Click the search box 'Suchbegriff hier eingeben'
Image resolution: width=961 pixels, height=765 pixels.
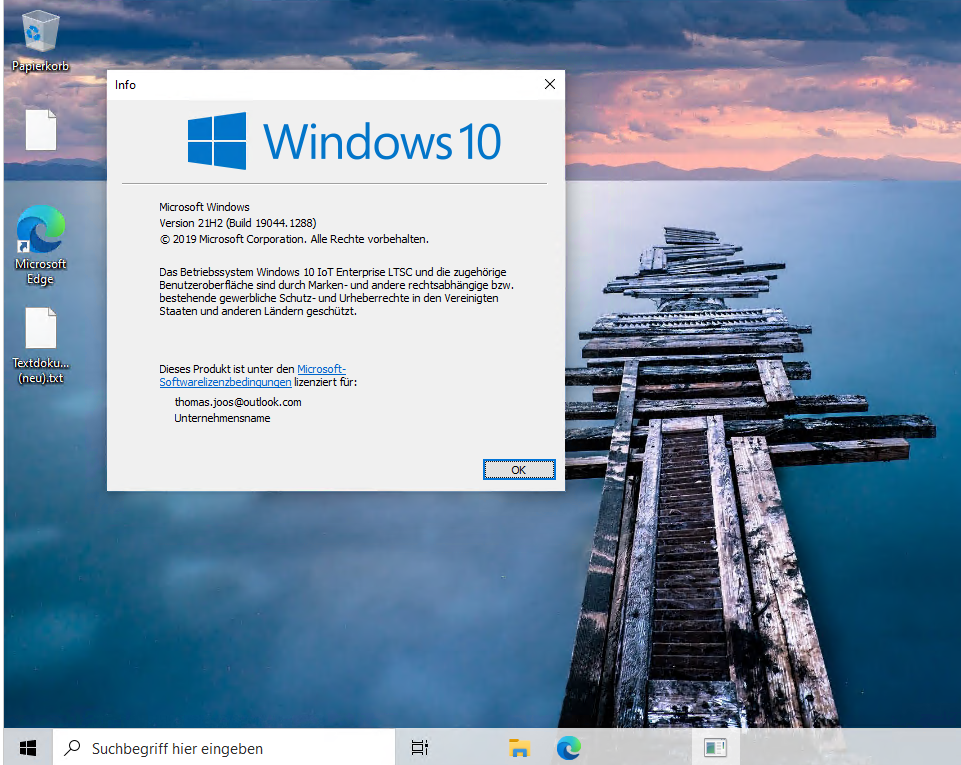tap(224, 748)
